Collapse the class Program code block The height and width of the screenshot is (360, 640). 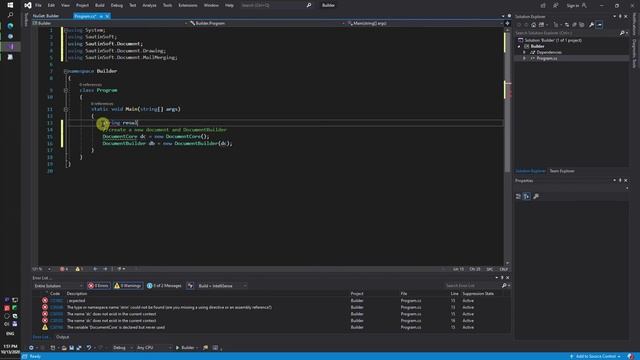65,90
